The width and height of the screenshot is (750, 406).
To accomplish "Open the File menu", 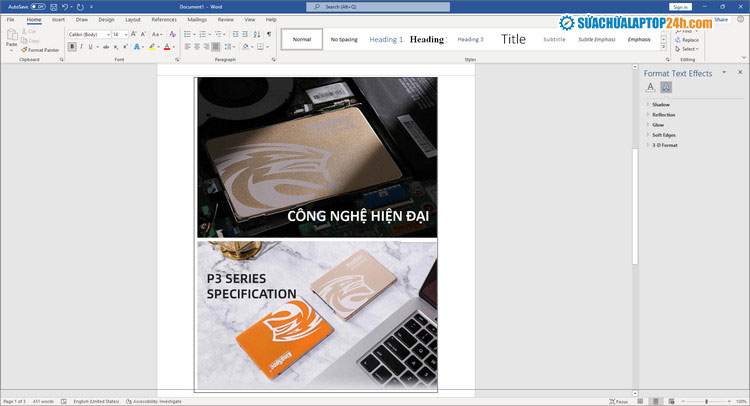I will coord(11,20).
